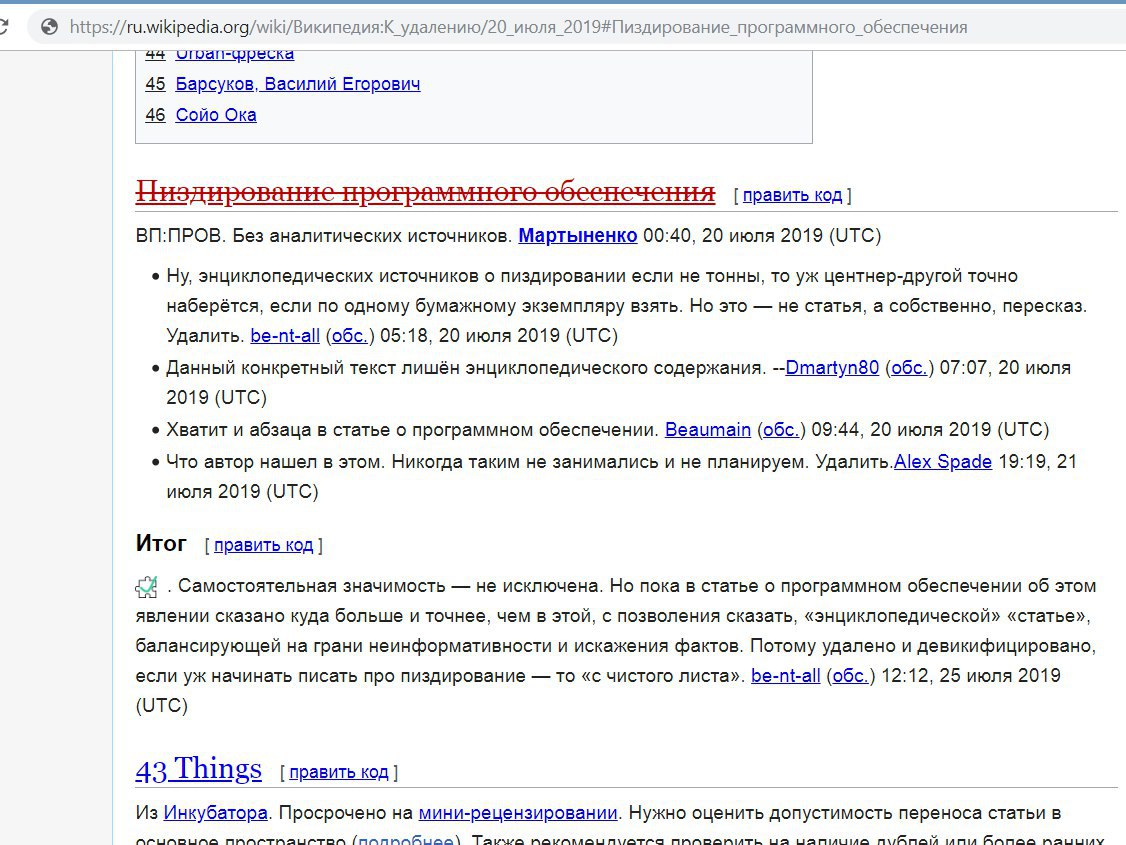Open обс. link dated 12:12, 25 июля
The width and height of the screenshot is (1126, 845).
(x=851, y=676)
